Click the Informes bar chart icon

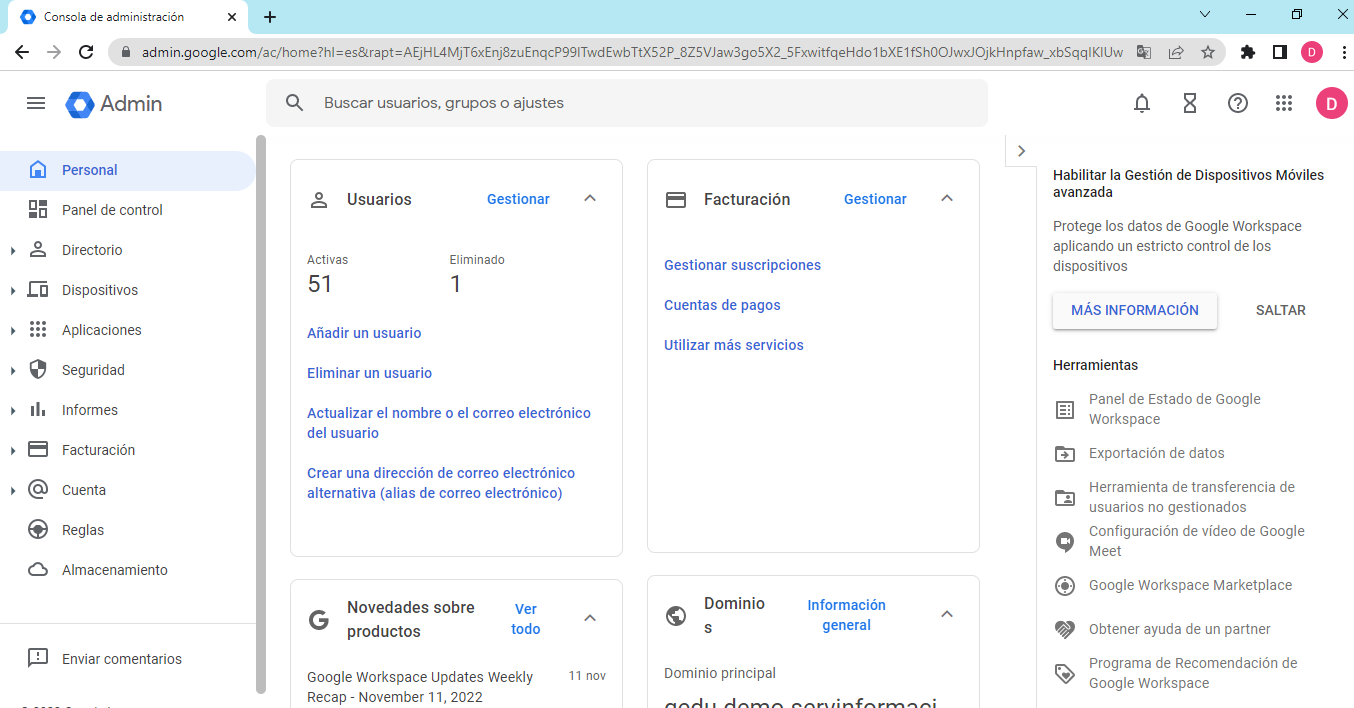pyautogui.click(x=38, y=410)
